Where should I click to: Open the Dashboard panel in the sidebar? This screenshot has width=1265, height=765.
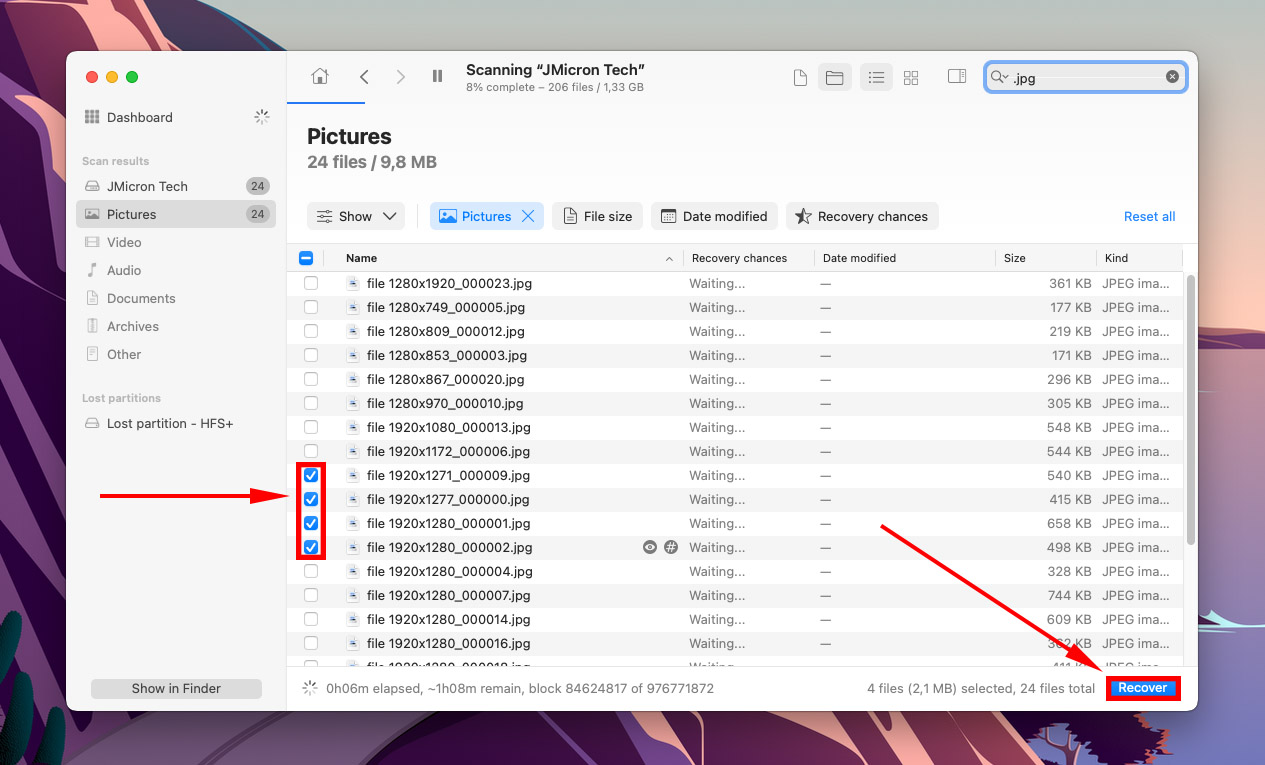coord(138,117)
